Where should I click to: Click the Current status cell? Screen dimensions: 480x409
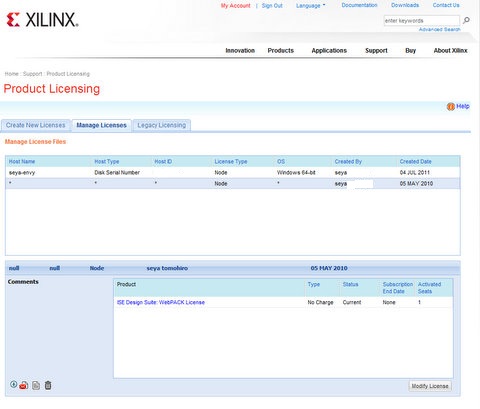coord(352,302)
